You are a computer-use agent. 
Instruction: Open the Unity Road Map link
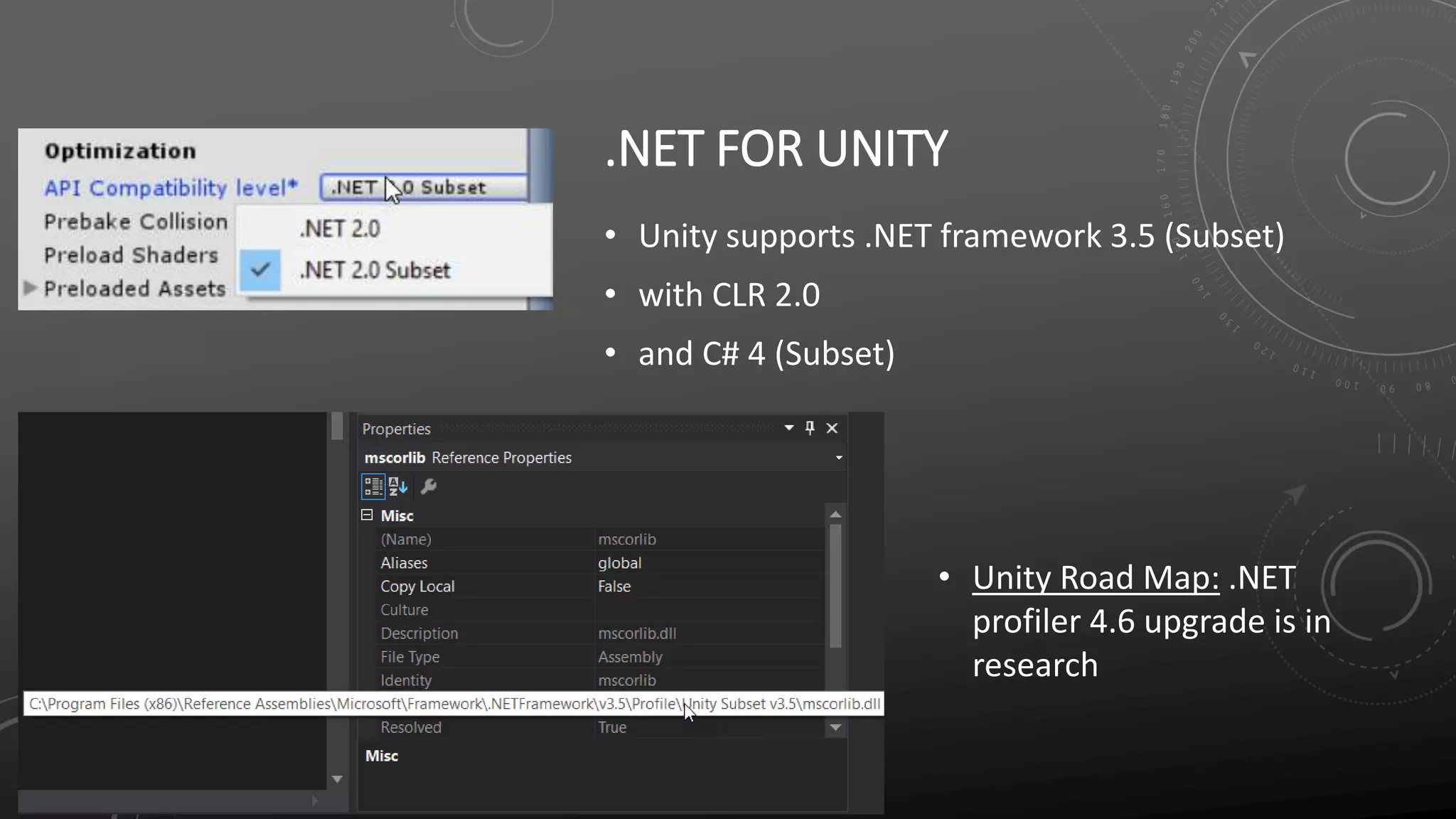click(x=1096, y=577)
